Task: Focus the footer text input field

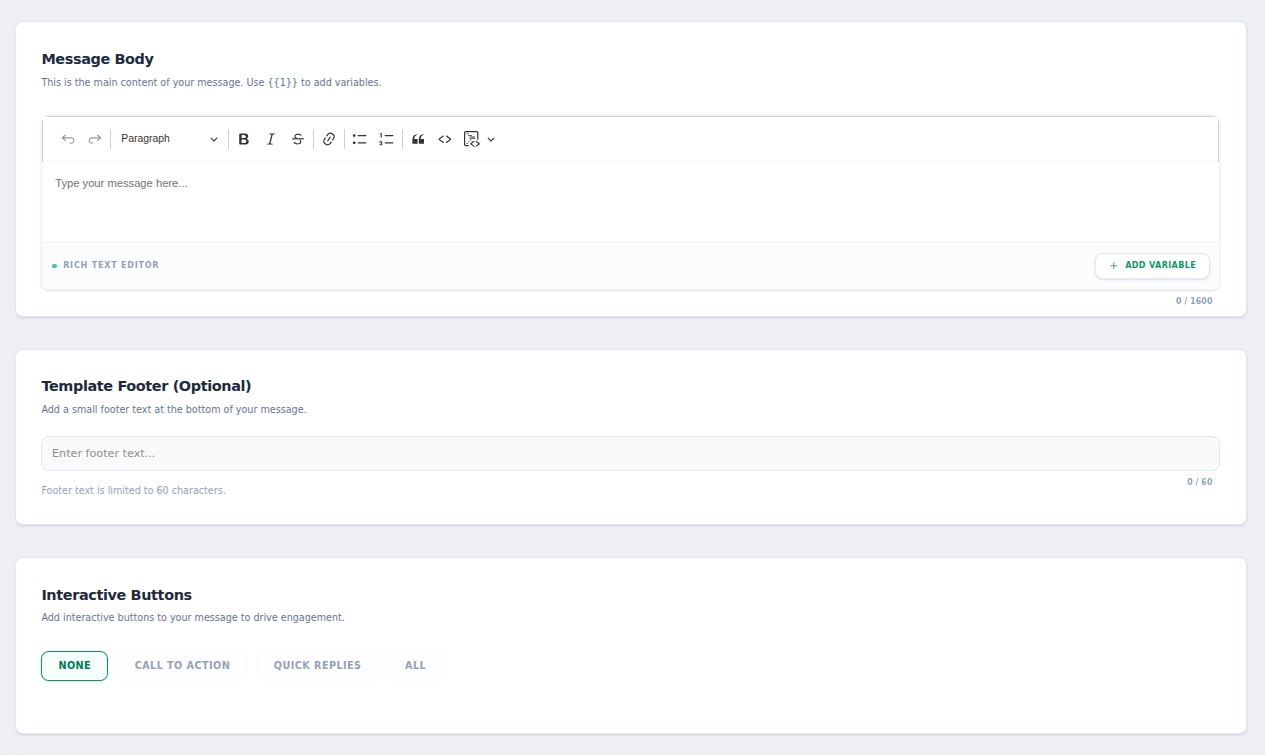Action: pos(630,453)
